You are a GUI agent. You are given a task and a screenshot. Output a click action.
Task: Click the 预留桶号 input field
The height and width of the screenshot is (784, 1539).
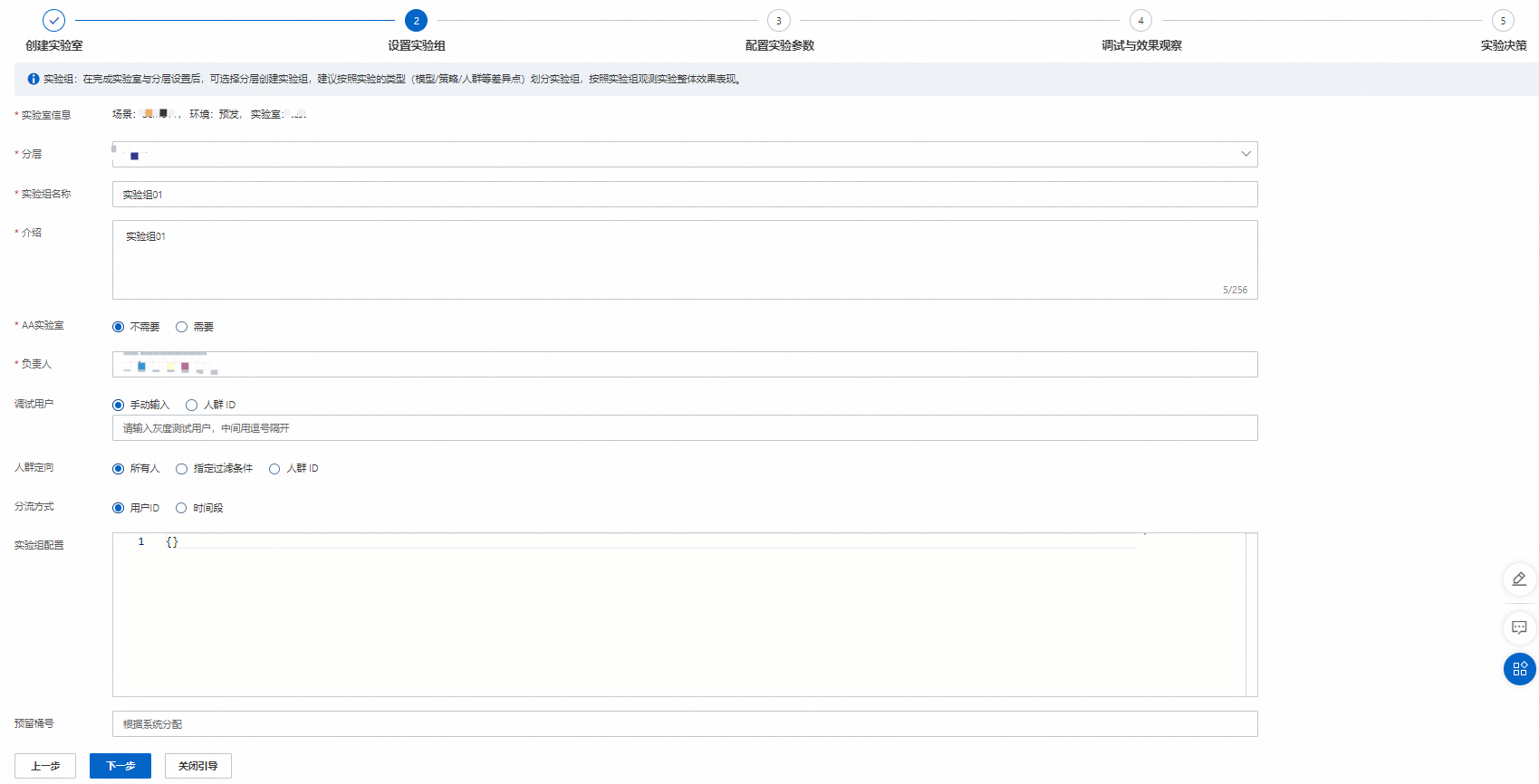(x=685, y=724)
